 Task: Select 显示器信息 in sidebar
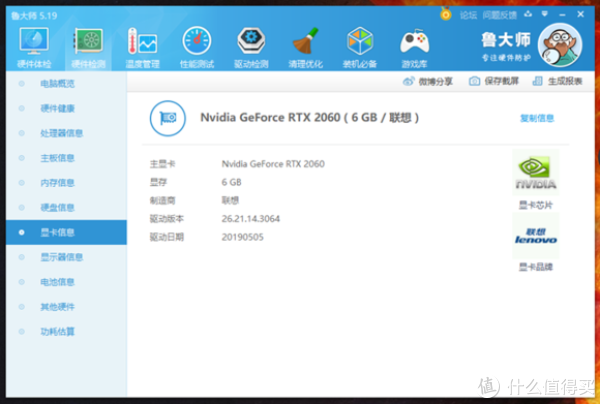click(66, 257)
